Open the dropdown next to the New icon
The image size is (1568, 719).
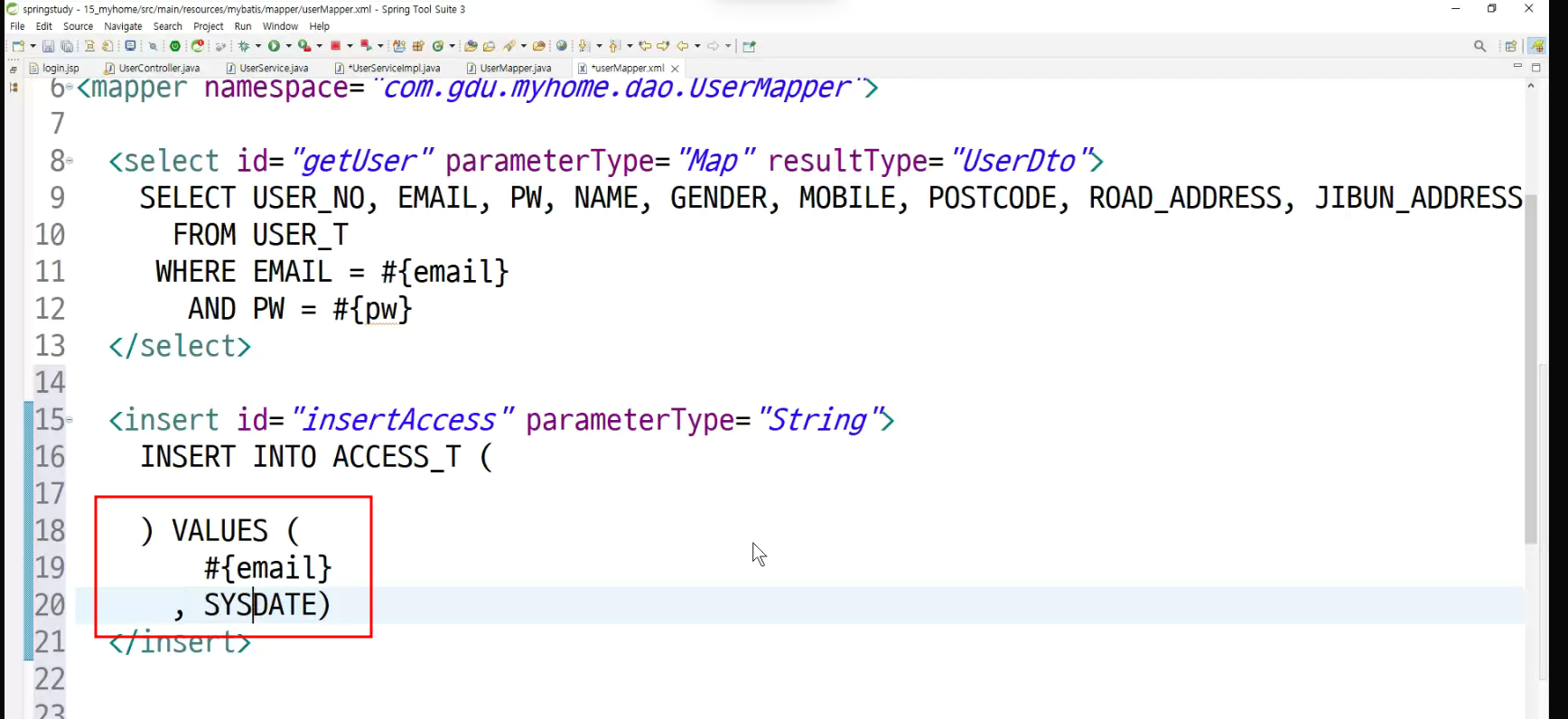pyautogui.click(x=33, y=46)
